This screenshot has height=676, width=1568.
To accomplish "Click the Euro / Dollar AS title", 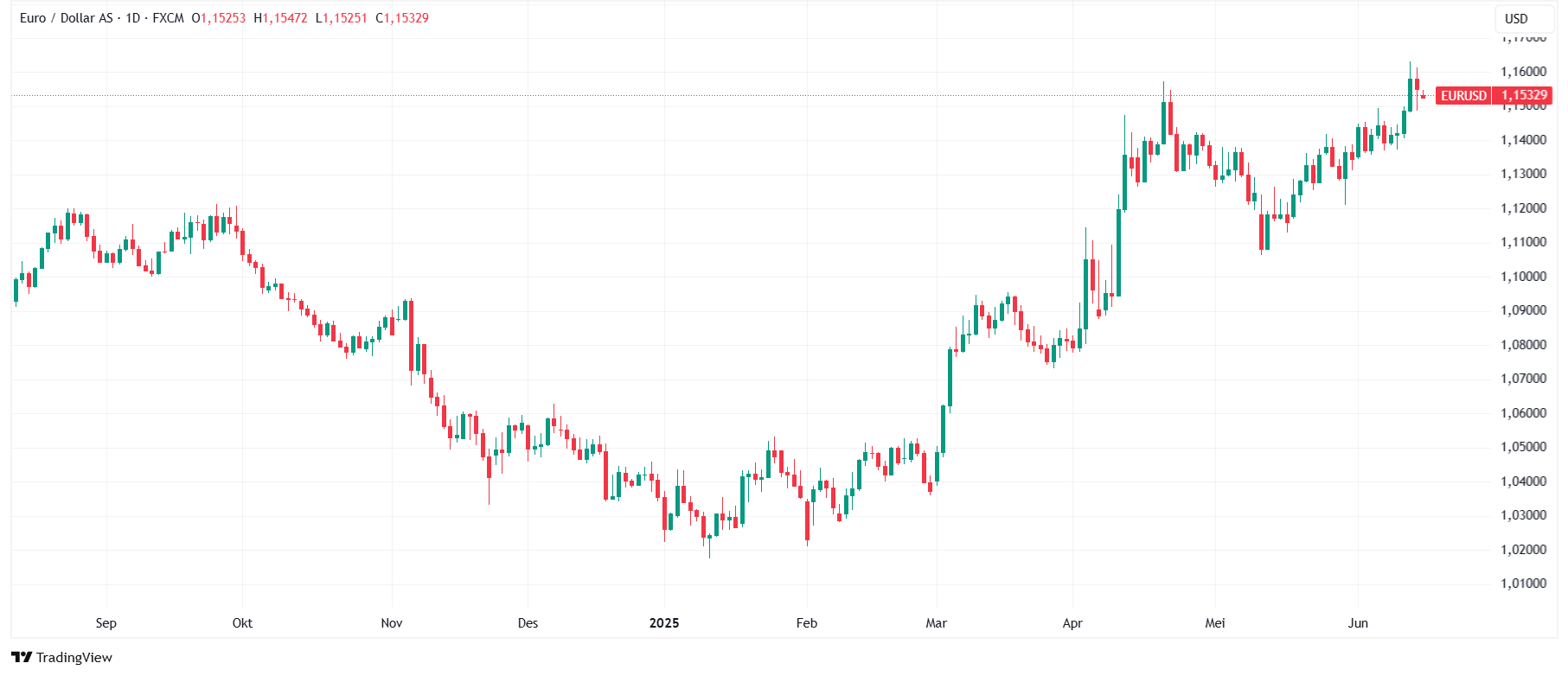I will 67,18.
